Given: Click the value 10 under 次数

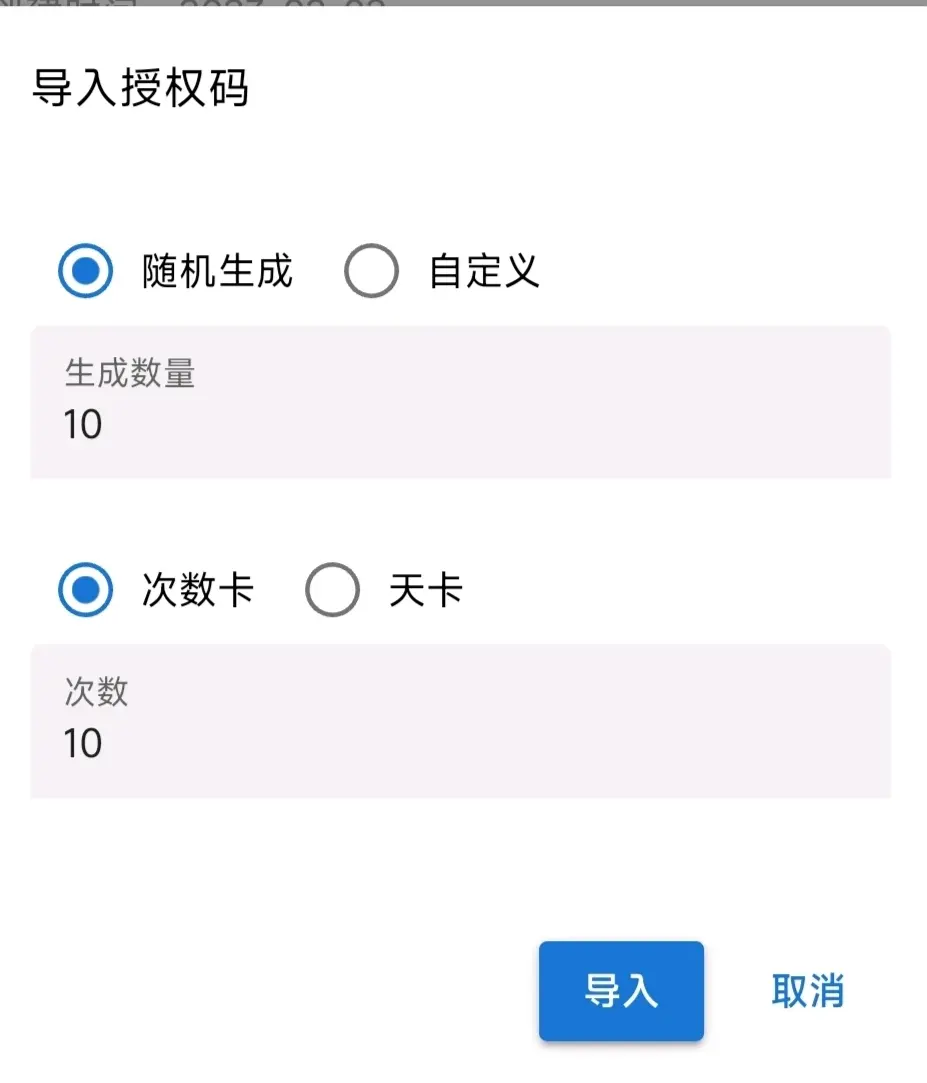Looking at the screenshot, I should tap(83, 743).
